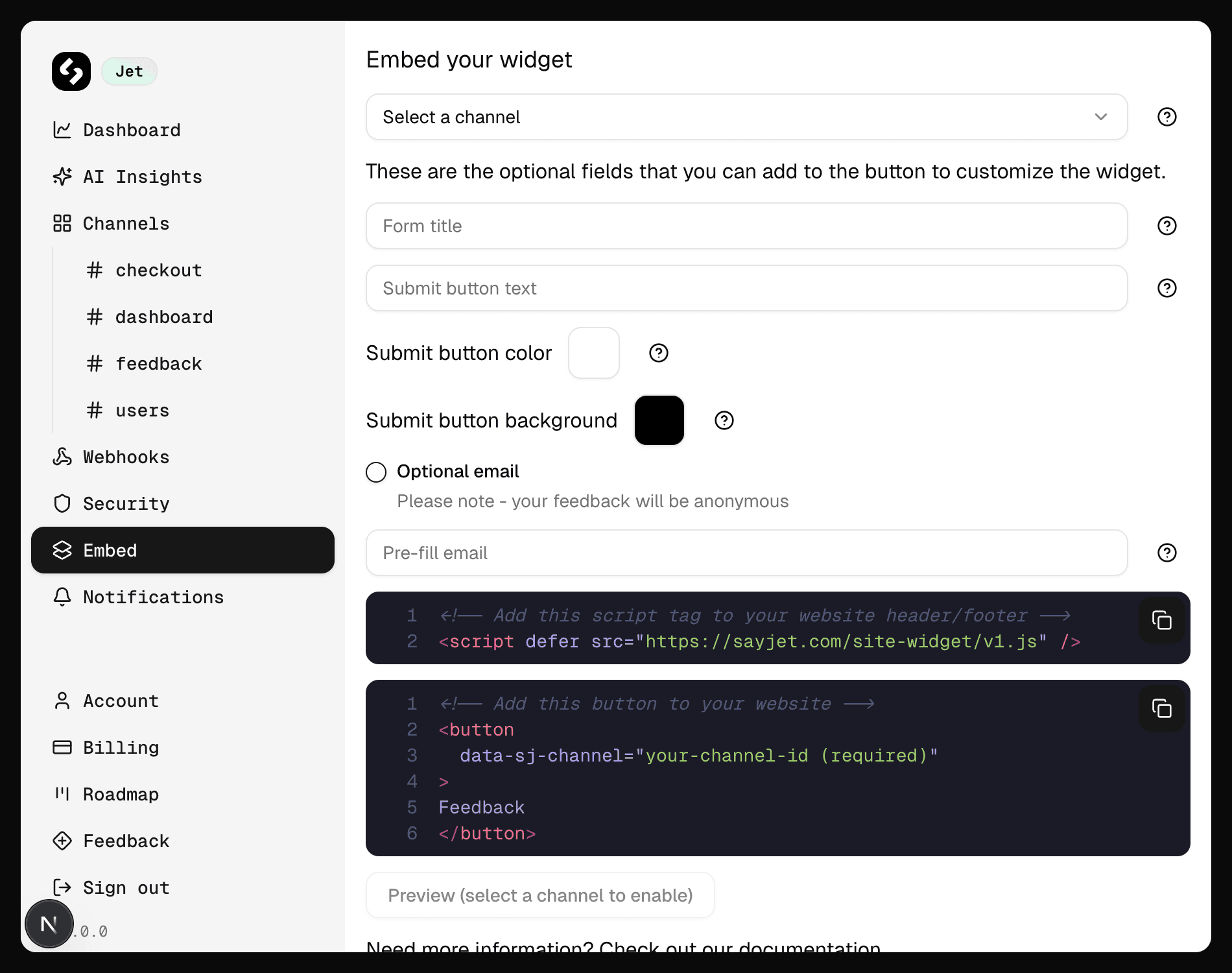Sign out of the account
This screenshot has width=1232, height=973.
click(x=126, y=887)
